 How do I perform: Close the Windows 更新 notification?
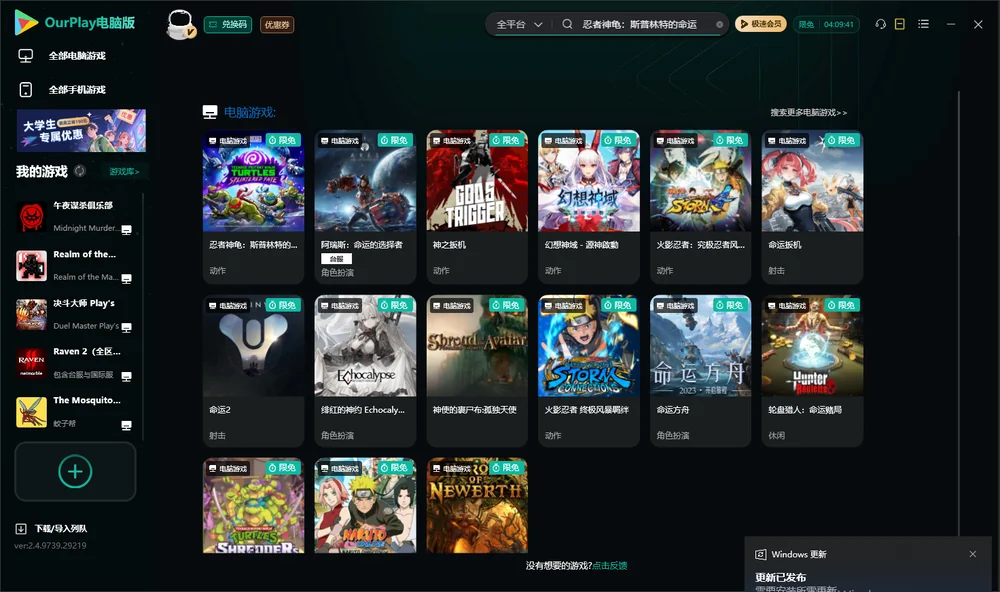973,554
